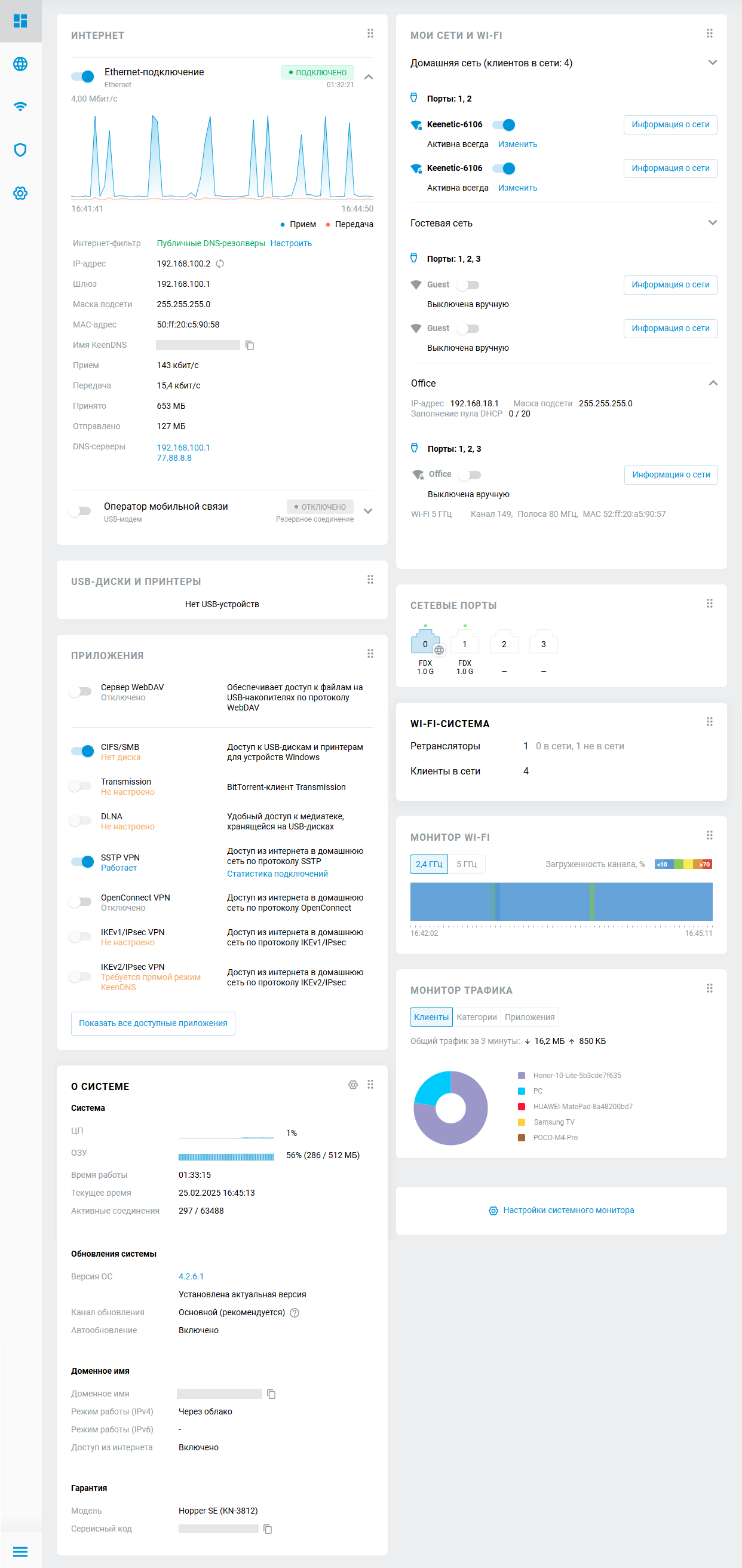Open the security shield sidebar section

click(x=20, y=150)
